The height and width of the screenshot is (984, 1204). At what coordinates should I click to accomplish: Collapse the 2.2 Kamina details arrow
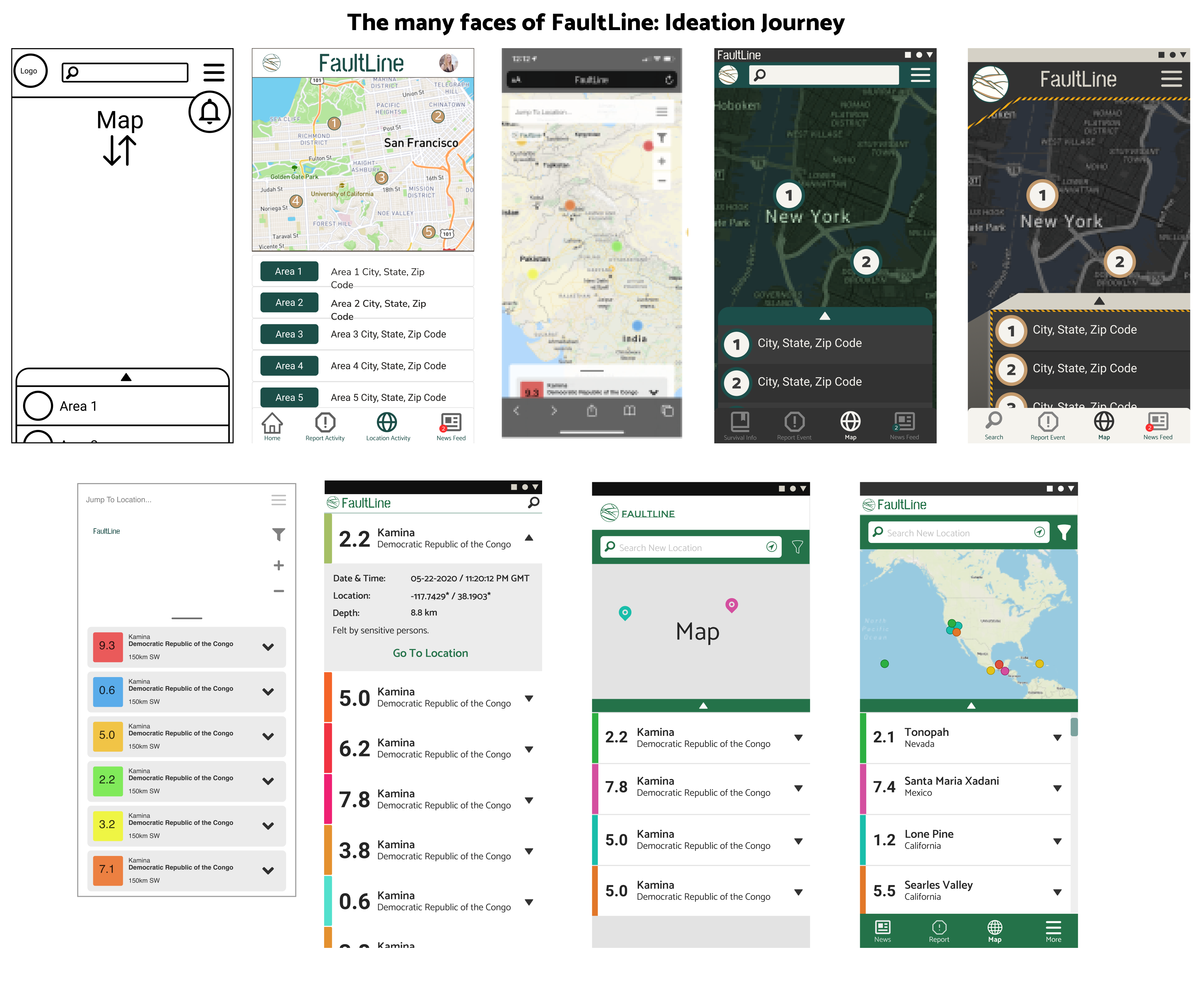click(x=529, y=538)
